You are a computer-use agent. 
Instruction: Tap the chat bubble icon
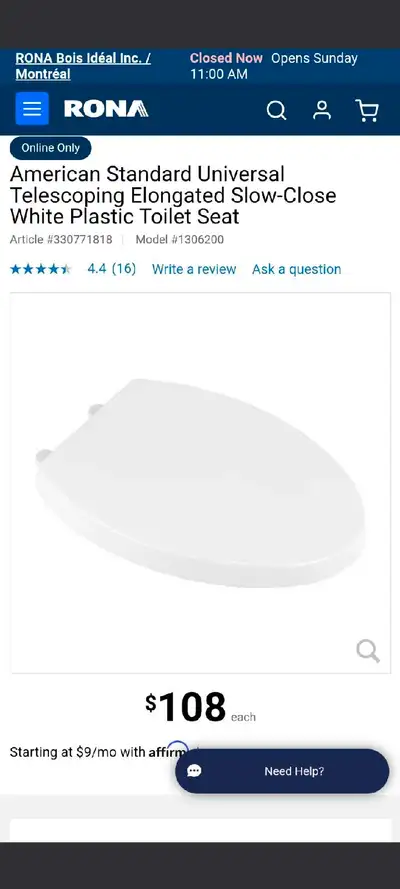(194, 771)
